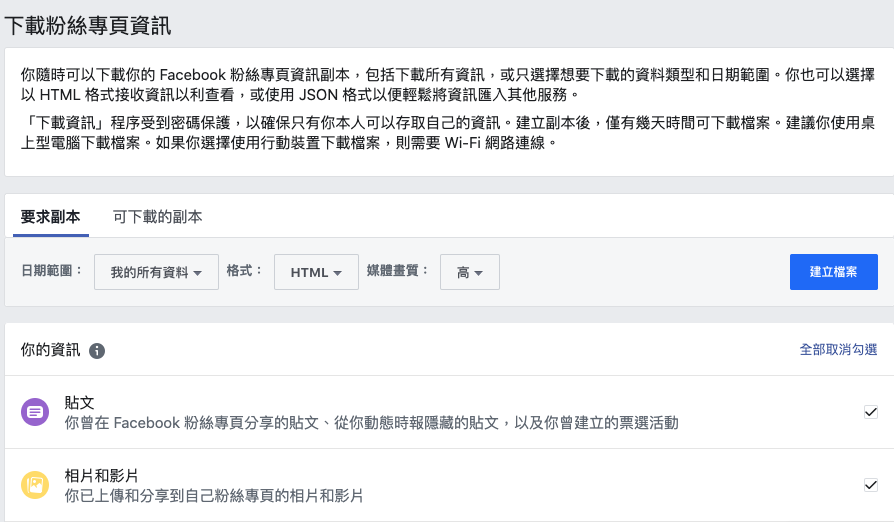The height and width of the screenshot is (522, 894).
Task: Click the 日期範圍 label
Action: click(51, 270)
